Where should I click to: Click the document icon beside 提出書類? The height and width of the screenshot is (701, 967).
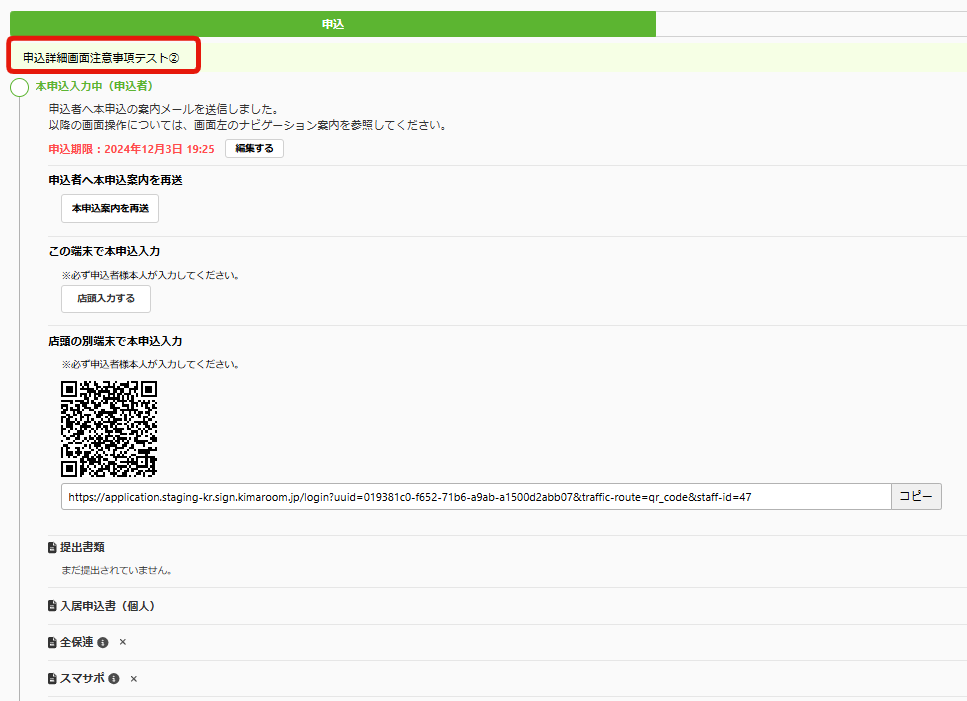tap(52, 547)
